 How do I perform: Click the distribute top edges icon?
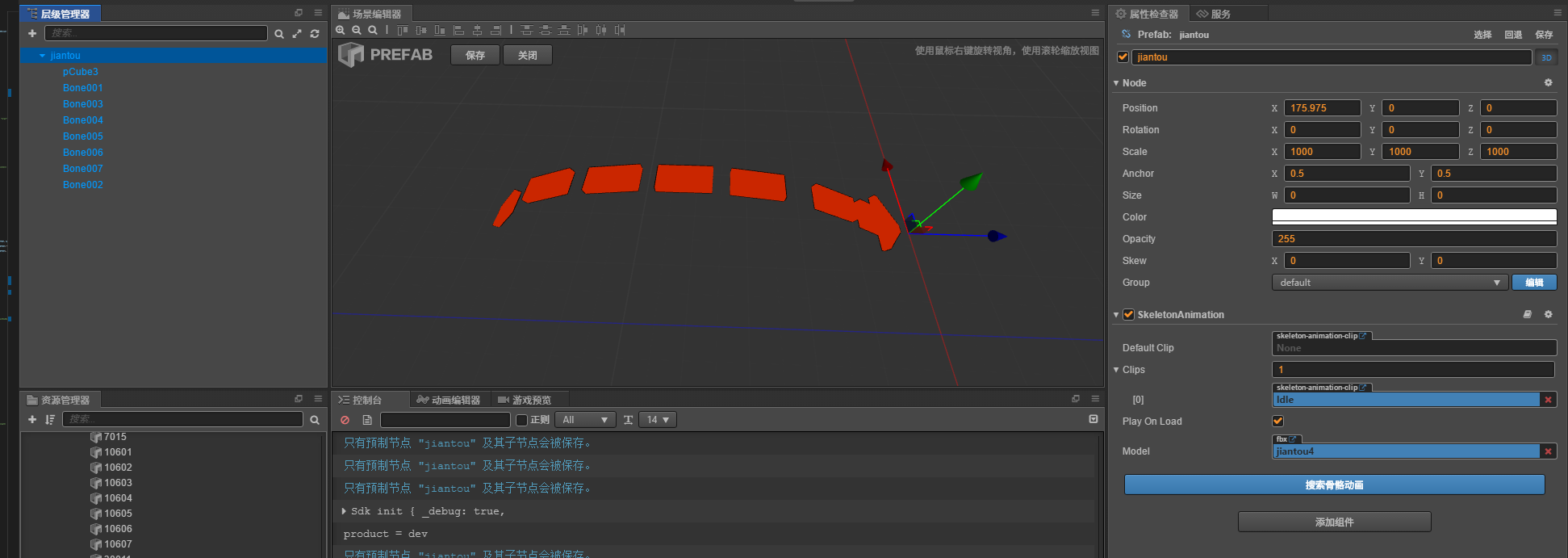526,30
